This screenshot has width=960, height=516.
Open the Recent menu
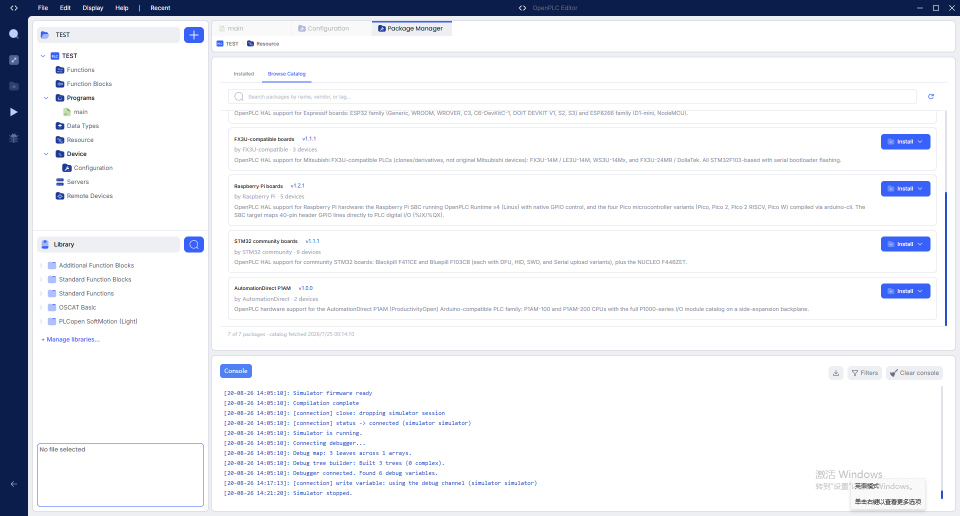(x=160, y=8)
